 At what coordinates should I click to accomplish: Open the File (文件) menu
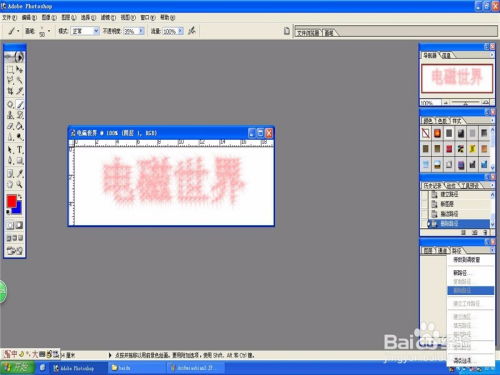coord(9,17)
